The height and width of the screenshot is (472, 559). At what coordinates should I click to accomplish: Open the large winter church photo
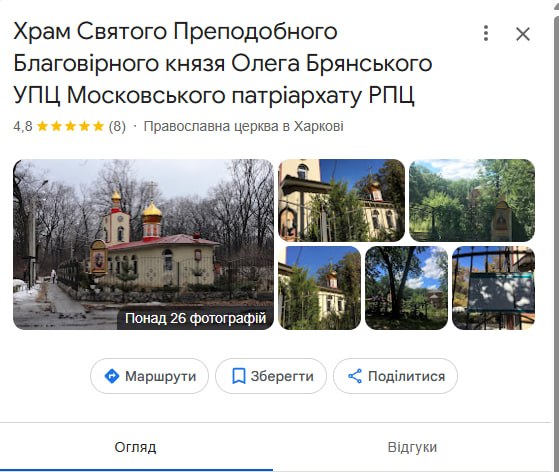tap(143, 244)
